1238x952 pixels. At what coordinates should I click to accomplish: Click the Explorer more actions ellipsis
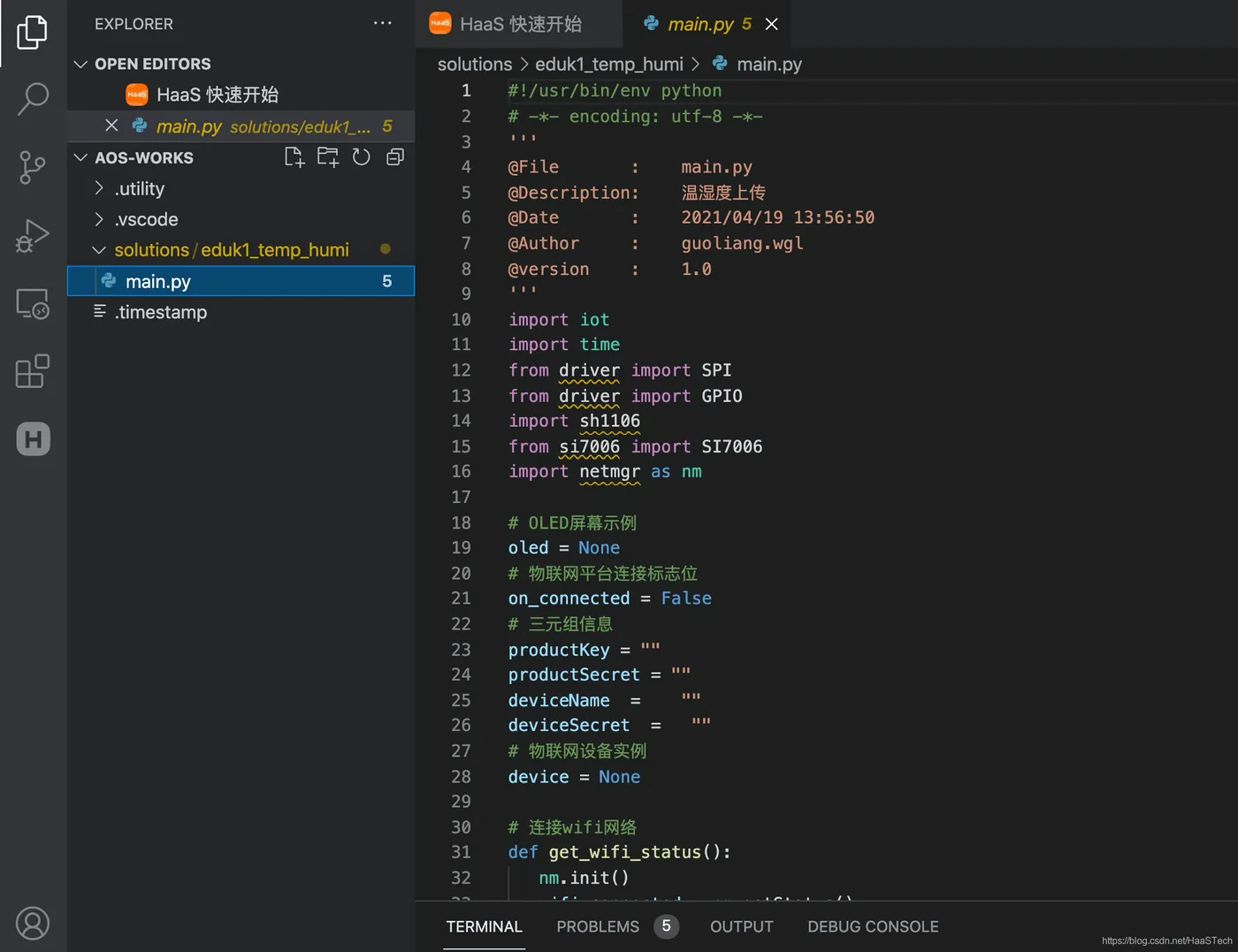[x=382, y=23]
